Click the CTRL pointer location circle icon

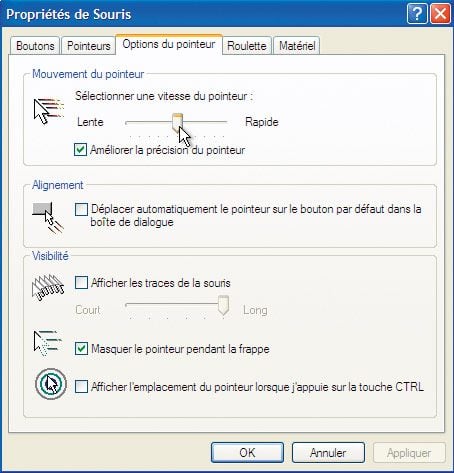pyautogui.click(x=51, y=384)
